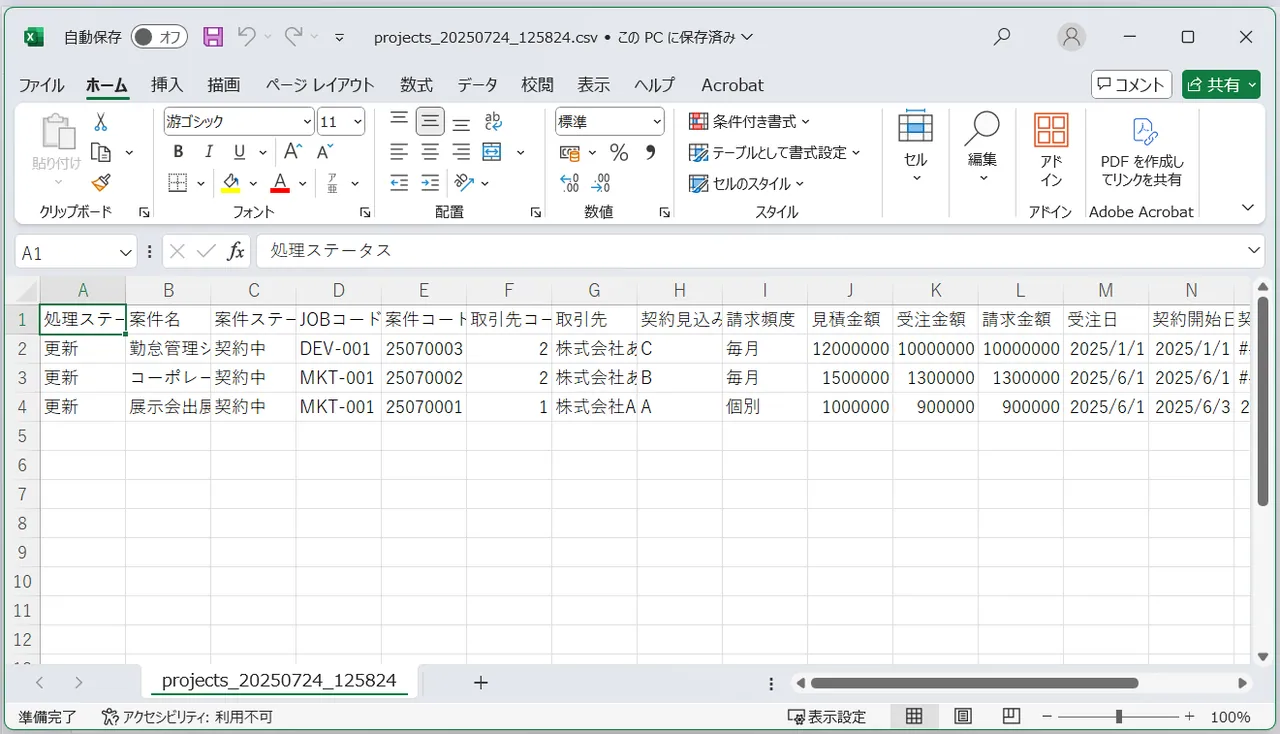This screenshot has width=1280, height=734.
Task: Toggle Bold formatting
Action: click(178, 152)
